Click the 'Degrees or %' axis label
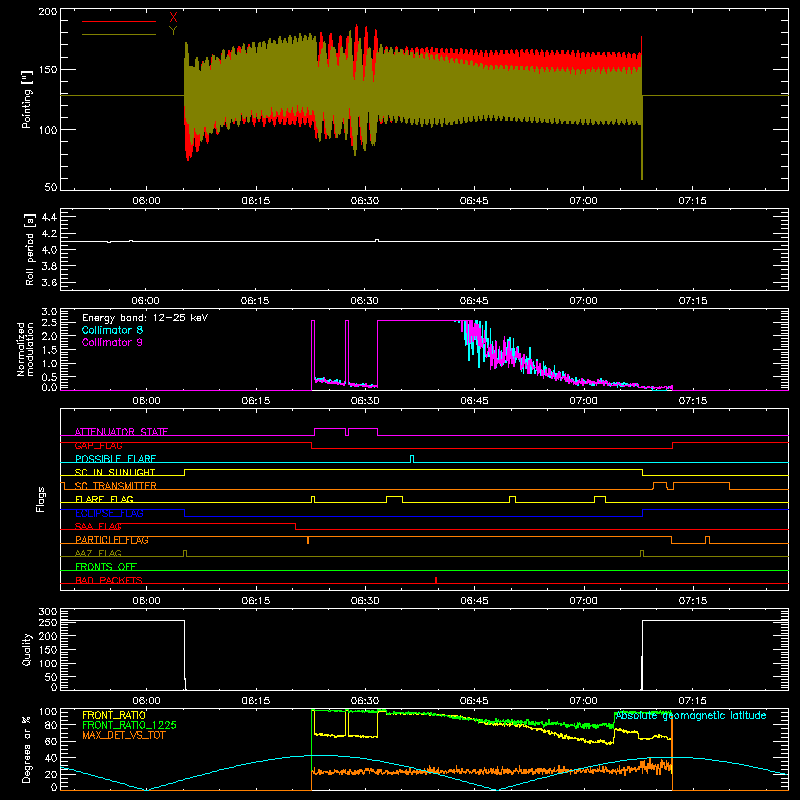 [x=27, y=749]
